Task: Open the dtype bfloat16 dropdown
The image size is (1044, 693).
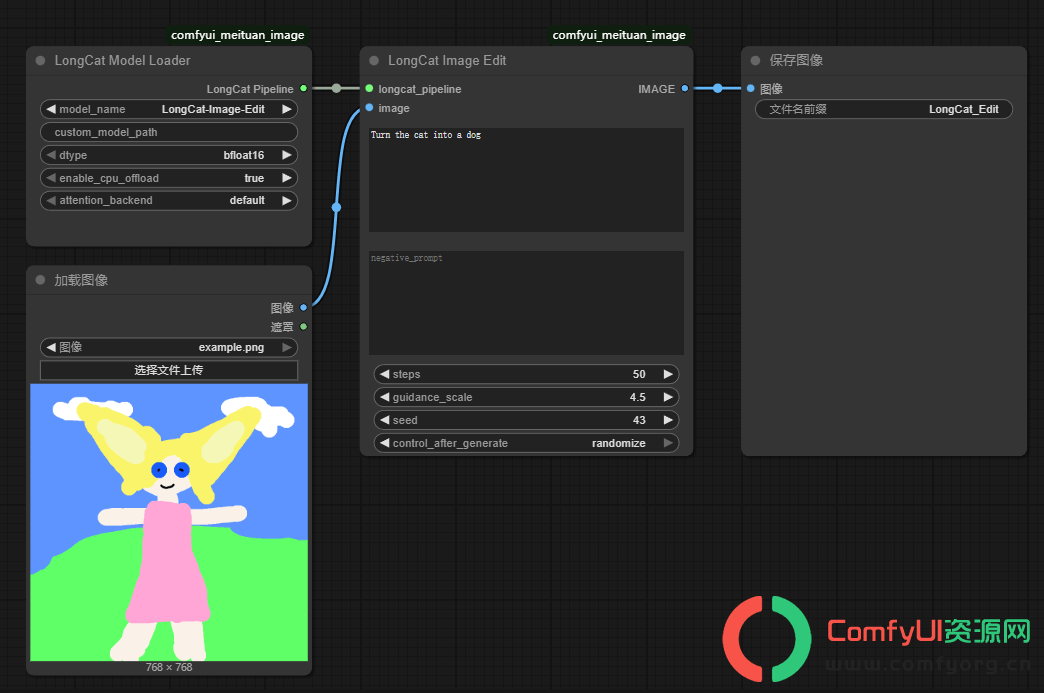Action: click(x=169, y=155)
